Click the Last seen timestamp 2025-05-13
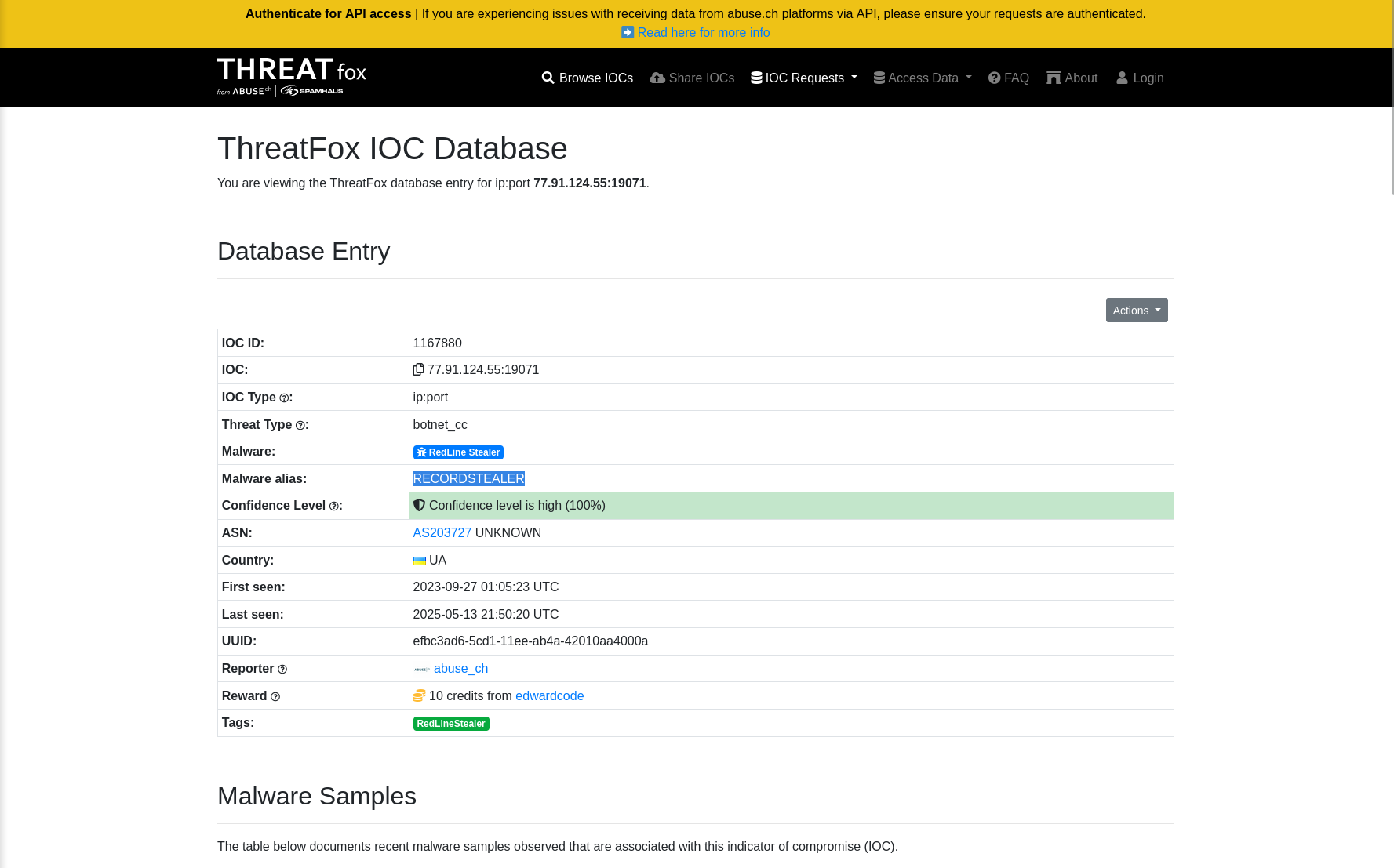Viewport: 1394px width, 868px height. [x=486, y=614]
